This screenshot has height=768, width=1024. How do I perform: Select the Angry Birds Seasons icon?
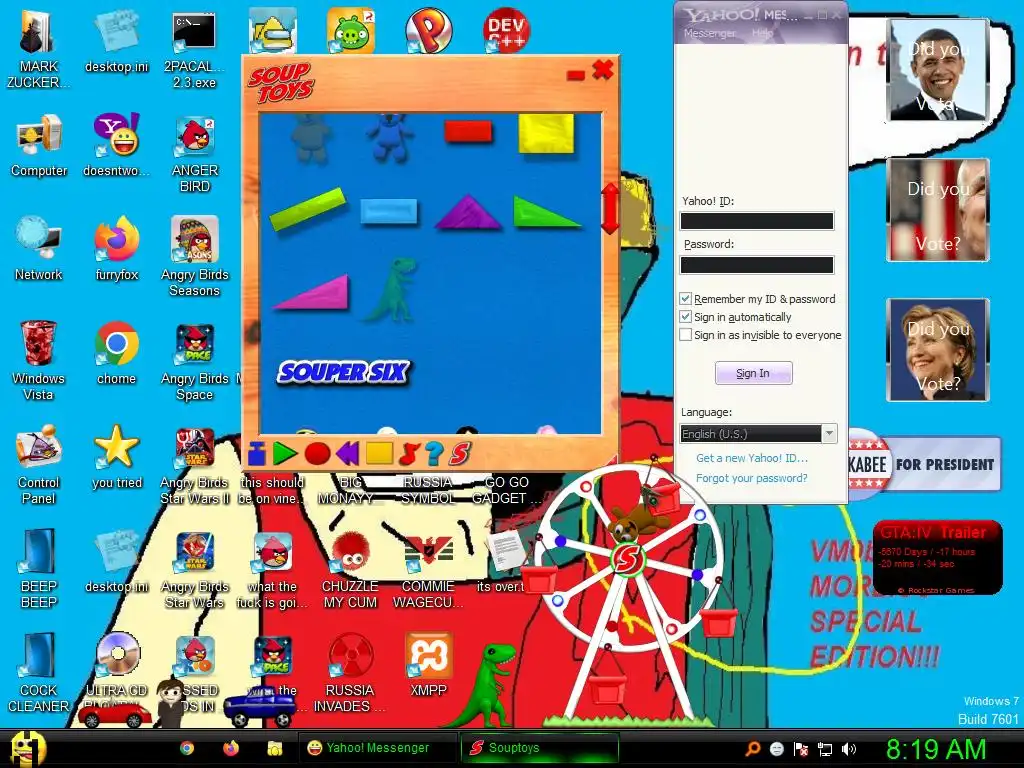coord(195,257)
